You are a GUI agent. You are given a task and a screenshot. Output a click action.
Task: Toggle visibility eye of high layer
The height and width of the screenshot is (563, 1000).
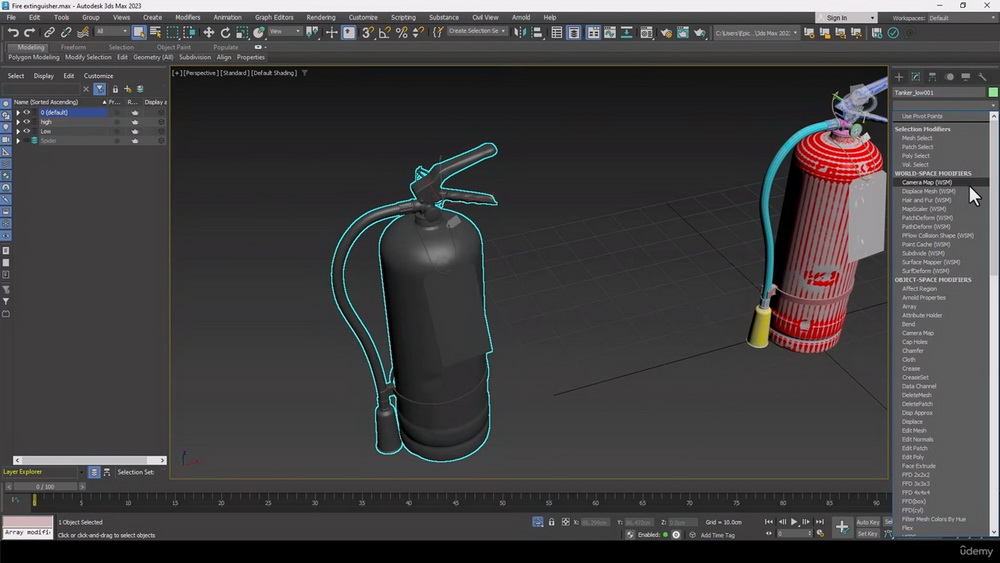(27, 122)
